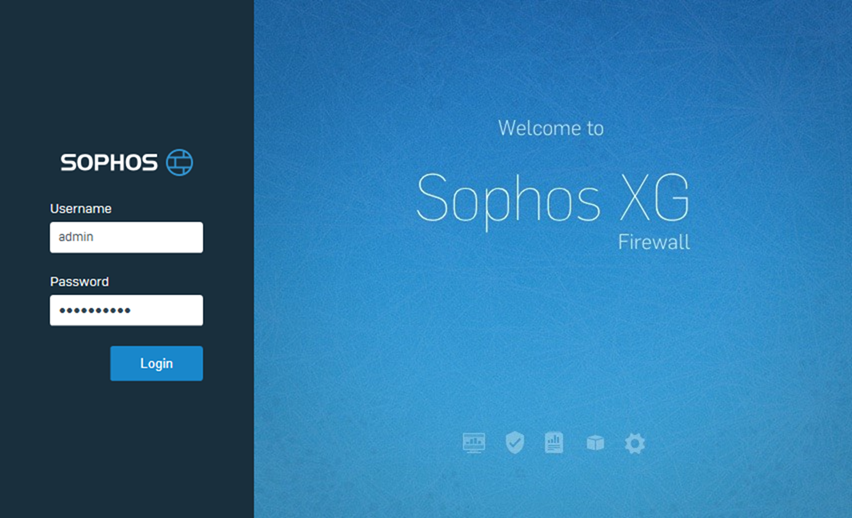Image resolution: width=852 pixels, height=518 pixels.
Task: Select the shield checkmark protection icon
Action: tap(515, 442)
